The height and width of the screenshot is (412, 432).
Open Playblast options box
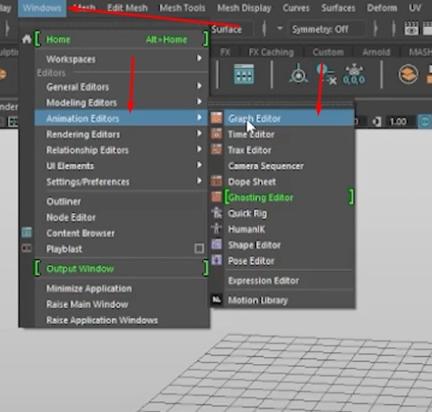[199, 249]
